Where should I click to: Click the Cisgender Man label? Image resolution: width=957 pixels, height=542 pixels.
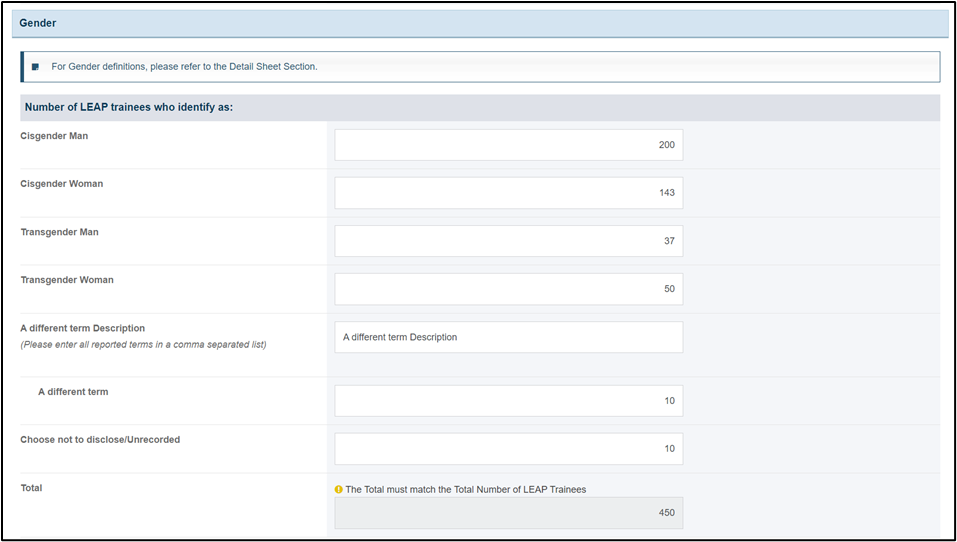[x=54, y=136]
